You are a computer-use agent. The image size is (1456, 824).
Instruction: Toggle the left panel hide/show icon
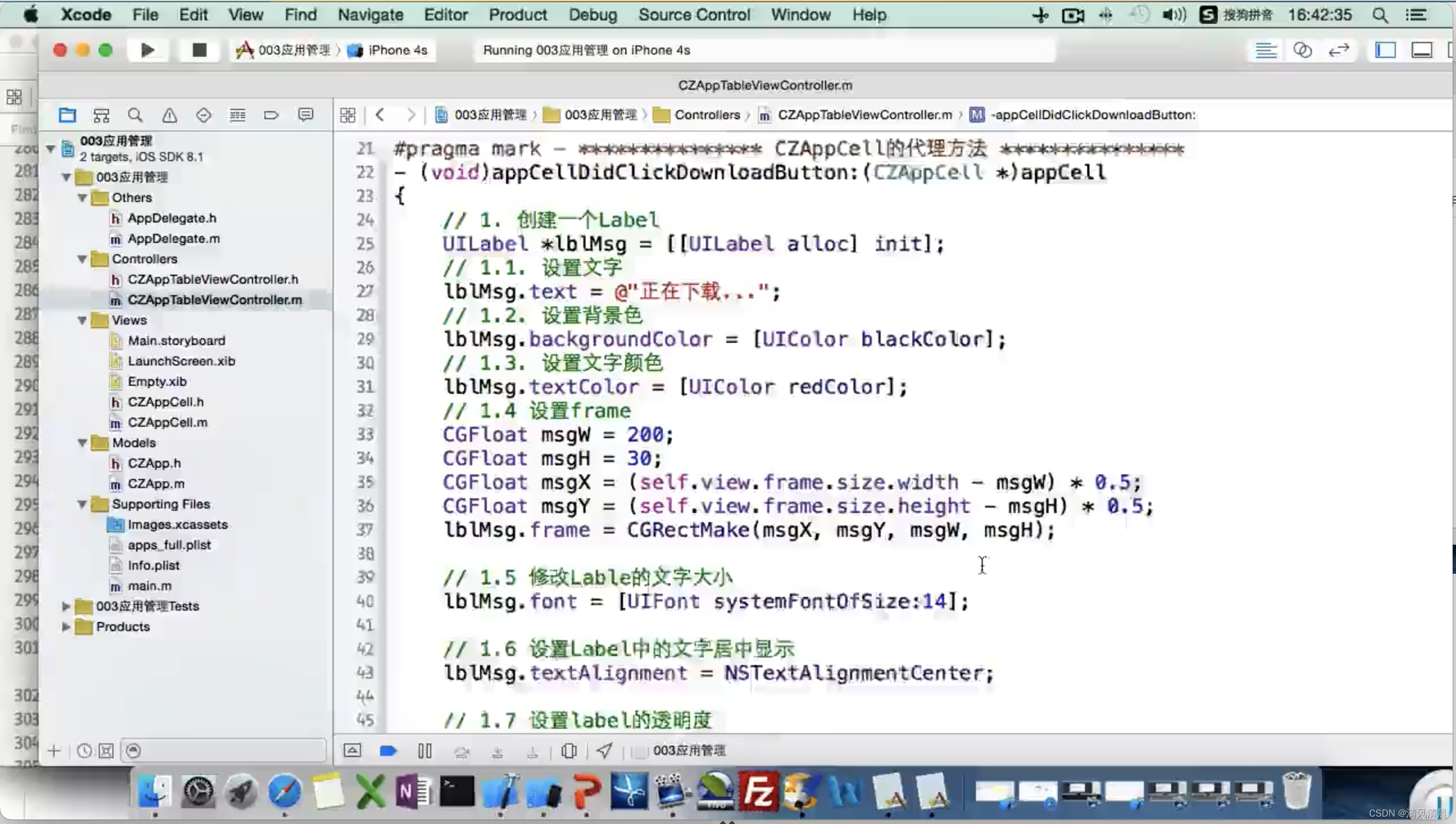[x=1386, y=50]
